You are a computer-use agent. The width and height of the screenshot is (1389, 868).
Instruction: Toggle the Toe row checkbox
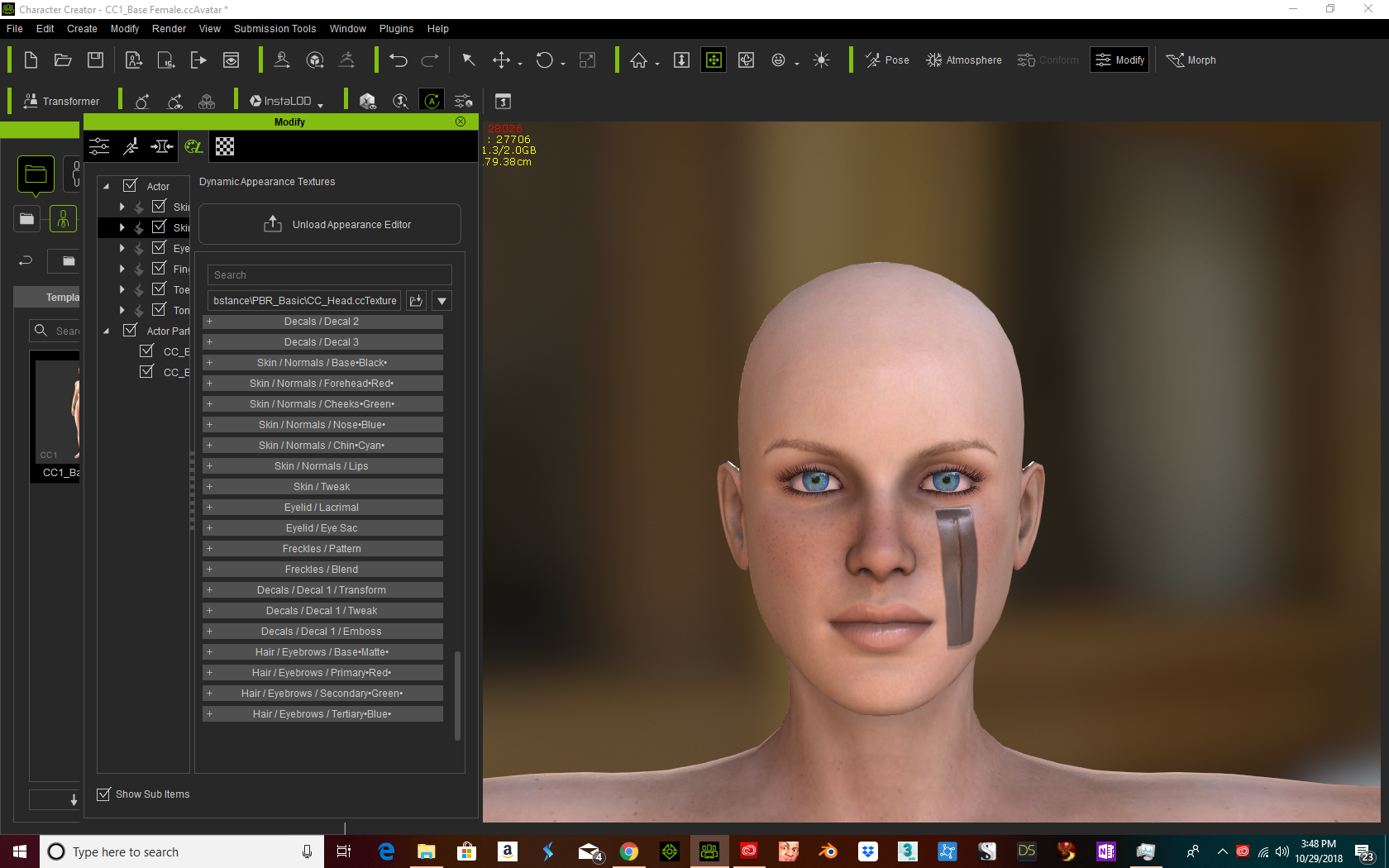pos(159,289)
